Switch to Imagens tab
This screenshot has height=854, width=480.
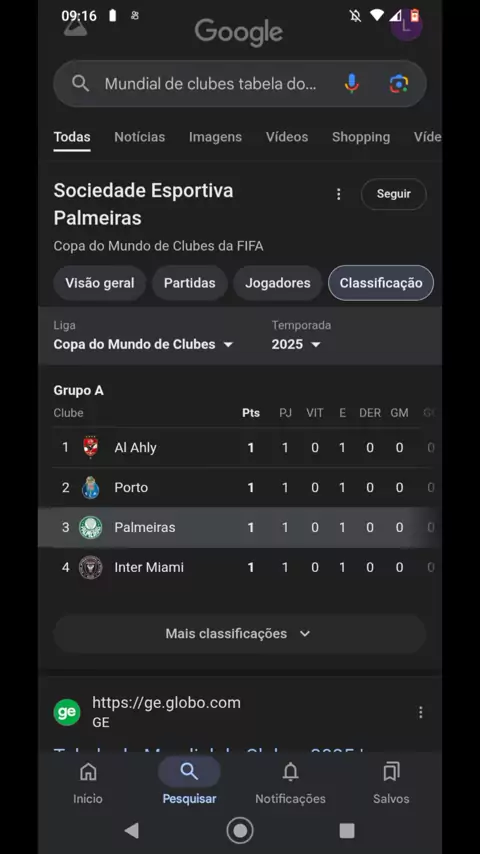(x=215, y=137)
